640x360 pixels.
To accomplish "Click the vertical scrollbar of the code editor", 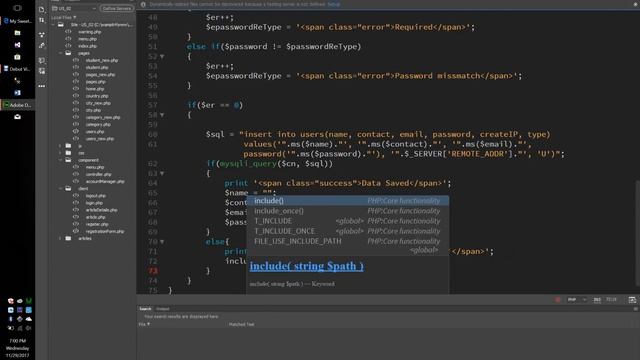I will click(x=637, y=233).
